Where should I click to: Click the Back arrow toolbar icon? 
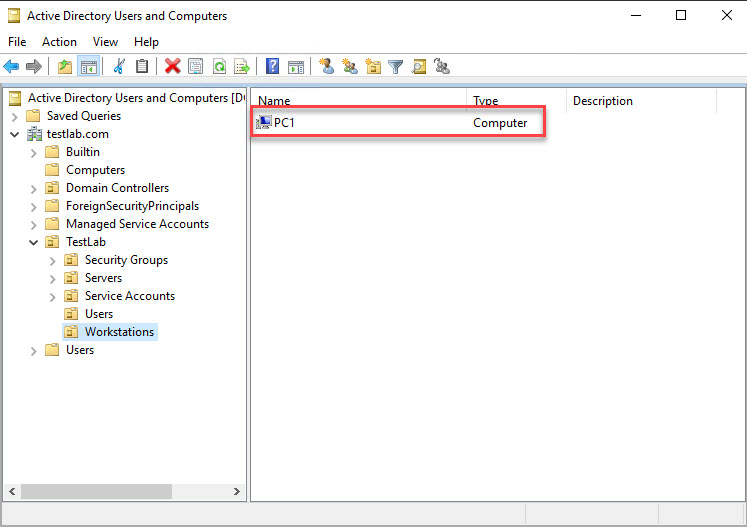click(x=11, y=66)
